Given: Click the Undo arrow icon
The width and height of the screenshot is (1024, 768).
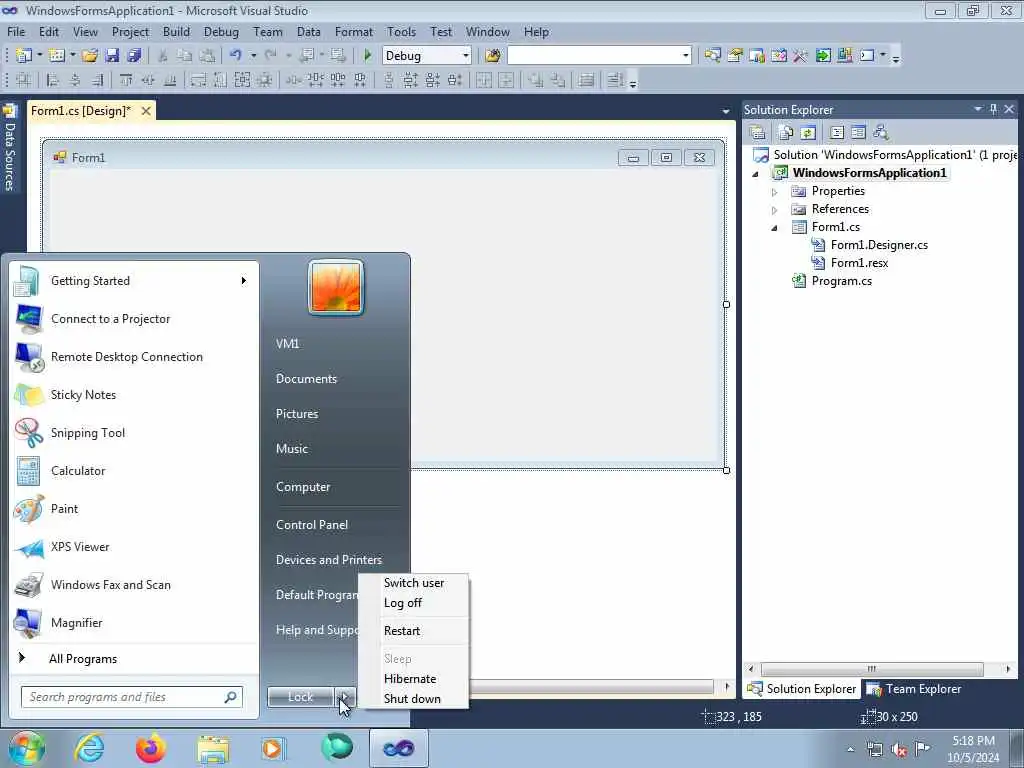Looking at the screenshot, I should (236, 56).
